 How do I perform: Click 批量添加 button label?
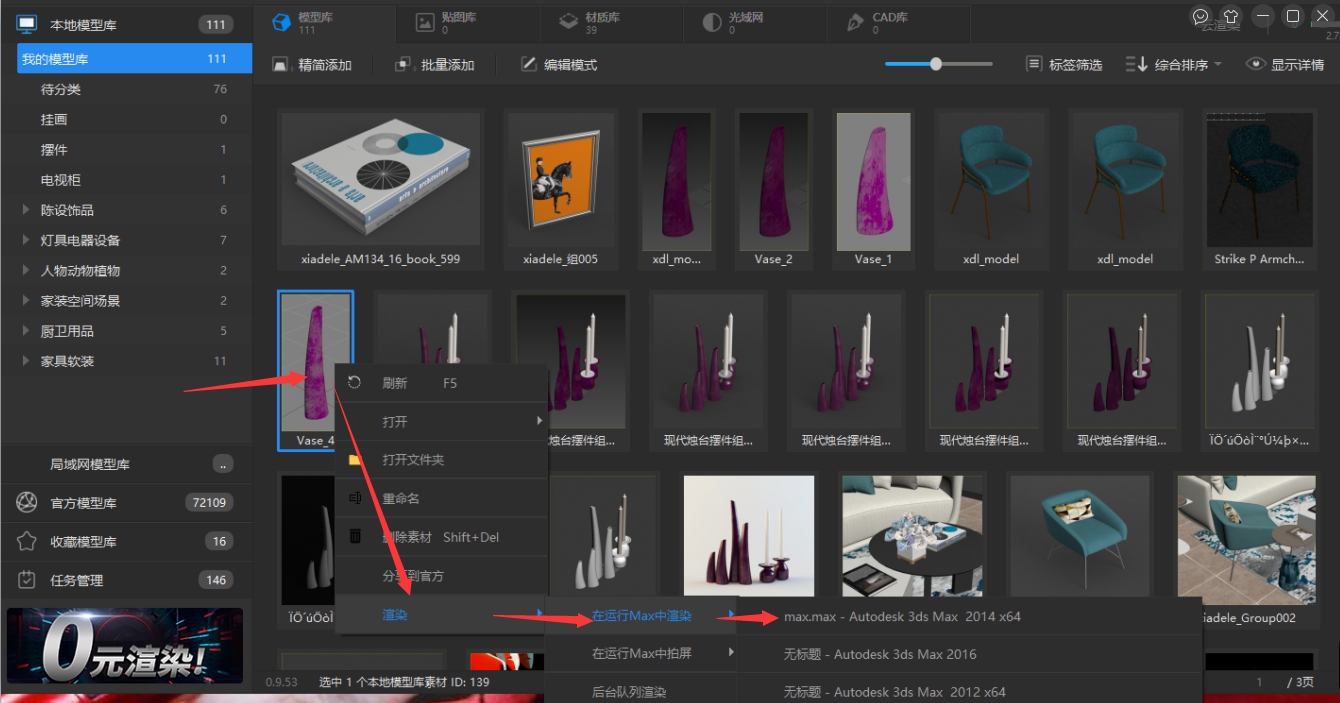tap(448, 65)
